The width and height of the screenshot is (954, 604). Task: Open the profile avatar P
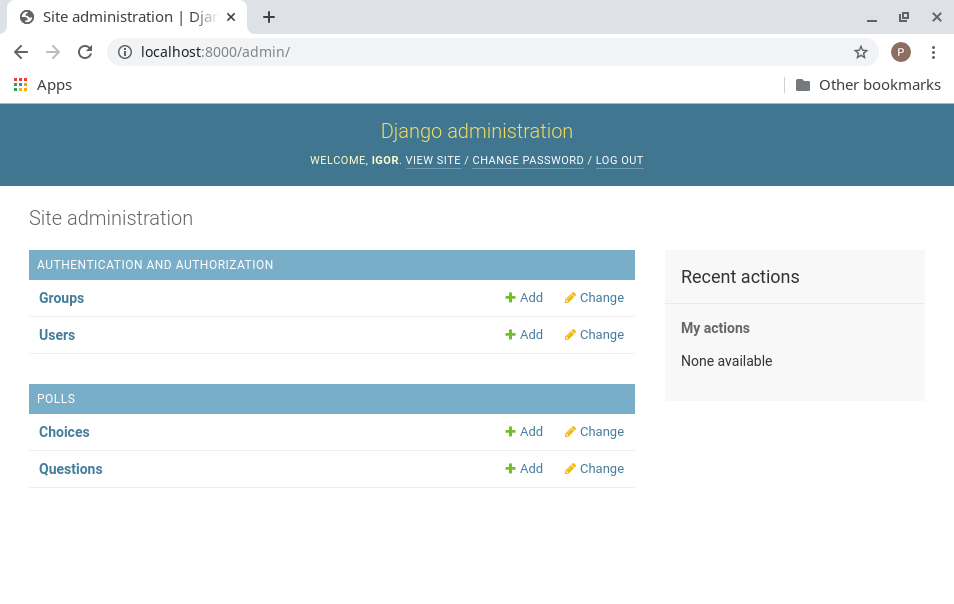900,52
